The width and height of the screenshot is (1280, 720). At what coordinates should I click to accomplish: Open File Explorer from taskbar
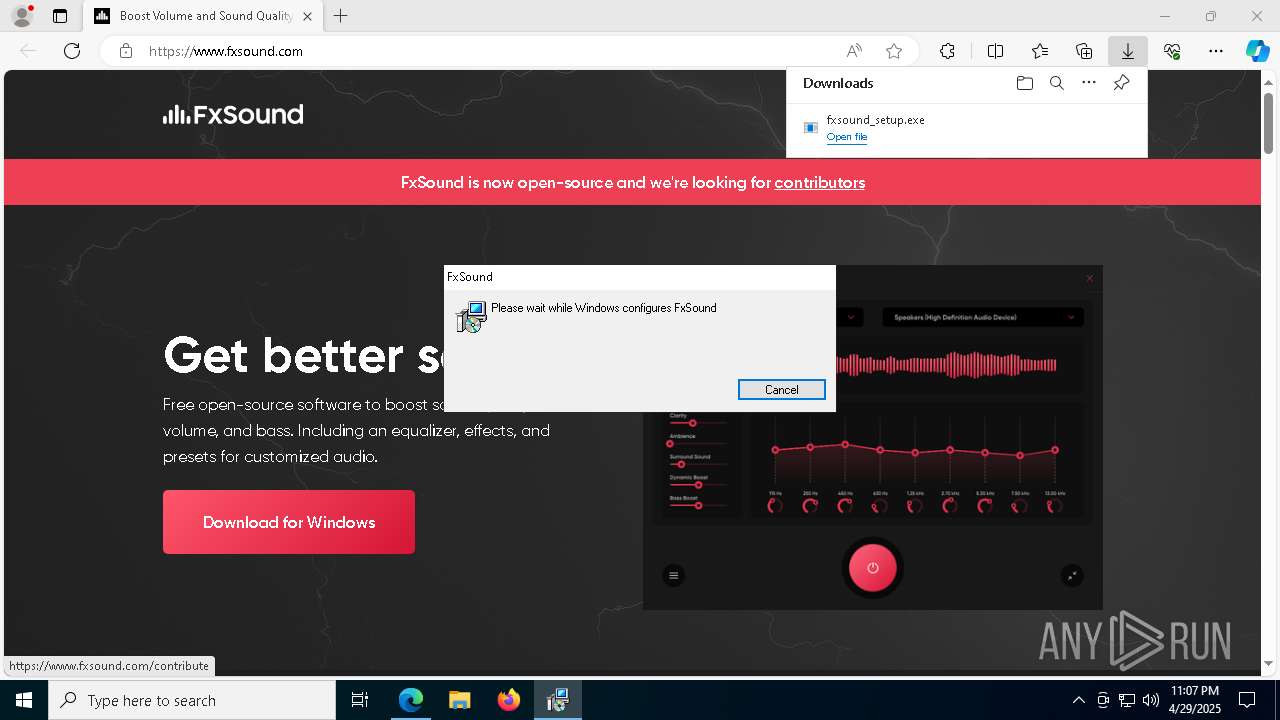(x=459, y=700)
